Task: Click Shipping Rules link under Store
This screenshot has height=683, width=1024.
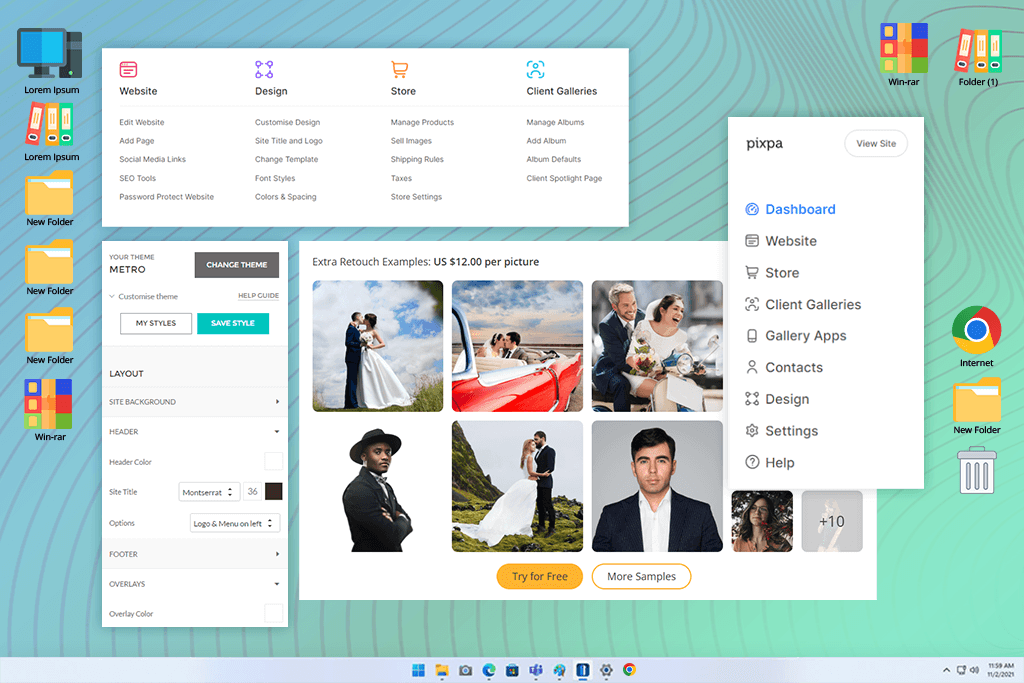Action: coord(417,159)
